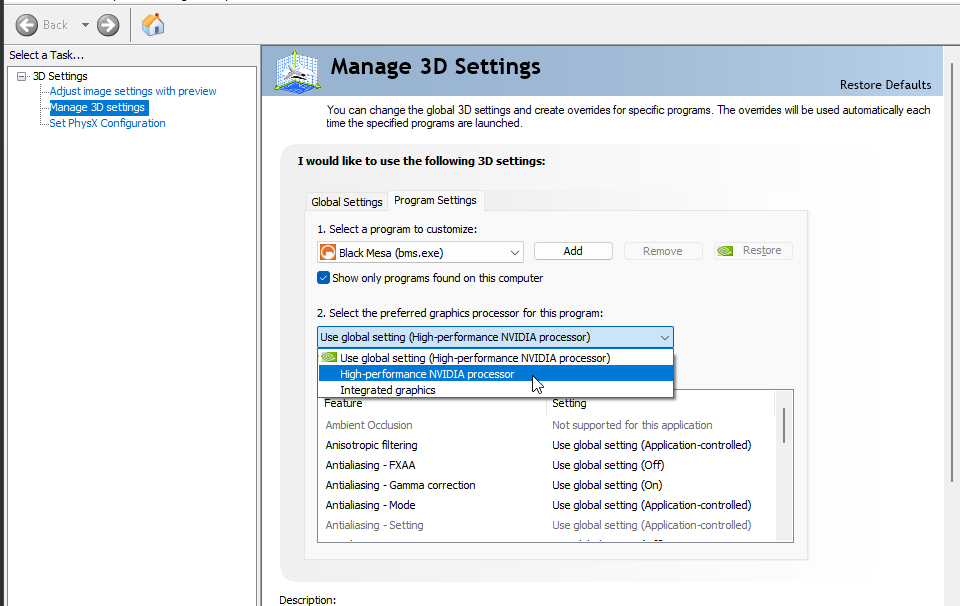Viewport: 960px width, 606px height.
Task: Click the Remove button
Action: pos(662,251)
